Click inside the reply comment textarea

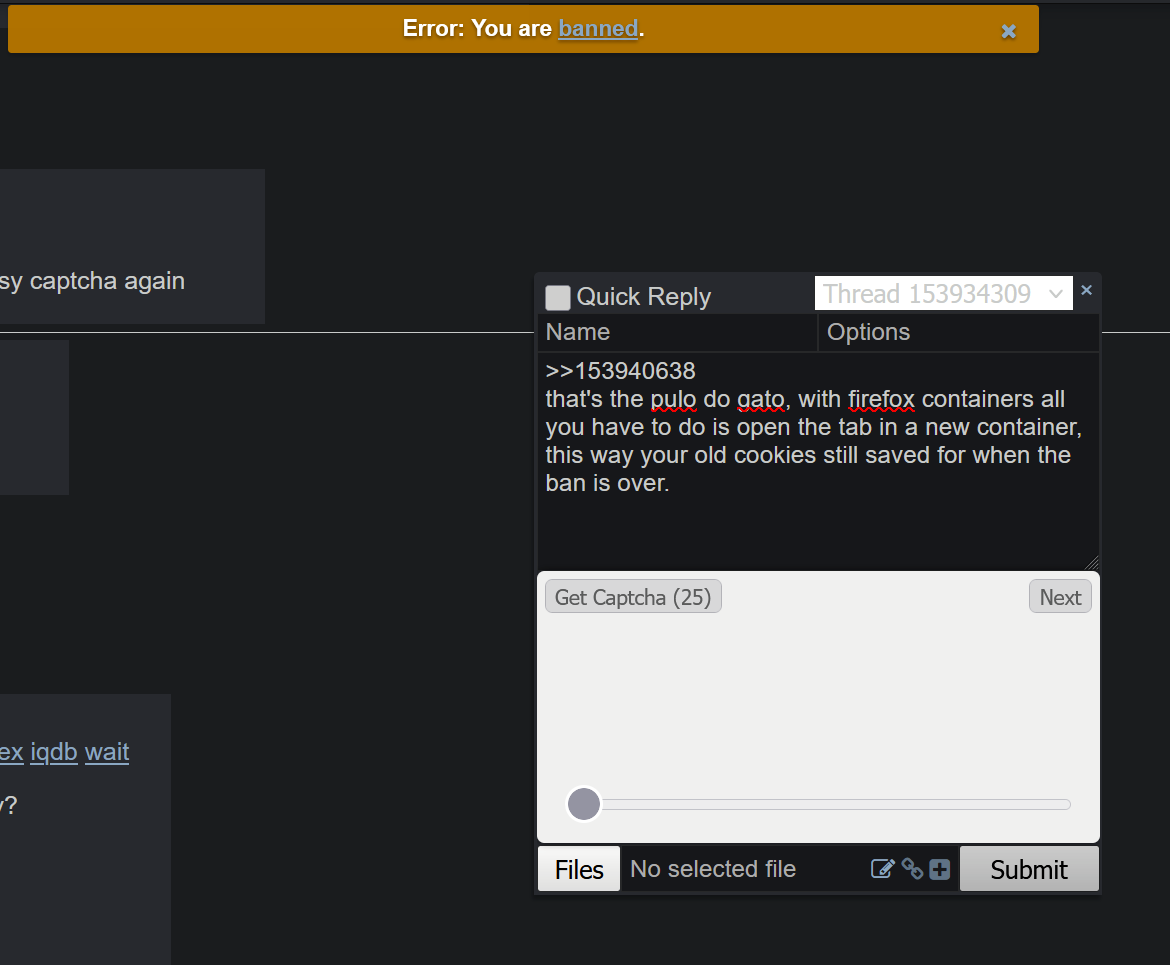(x=819, y=461)
